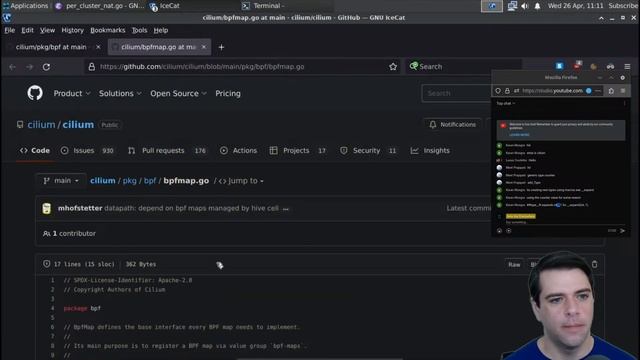Click the blue extension icon in toolbar
This screenshot has height=360, width=640.
click(x=559, y=66)
